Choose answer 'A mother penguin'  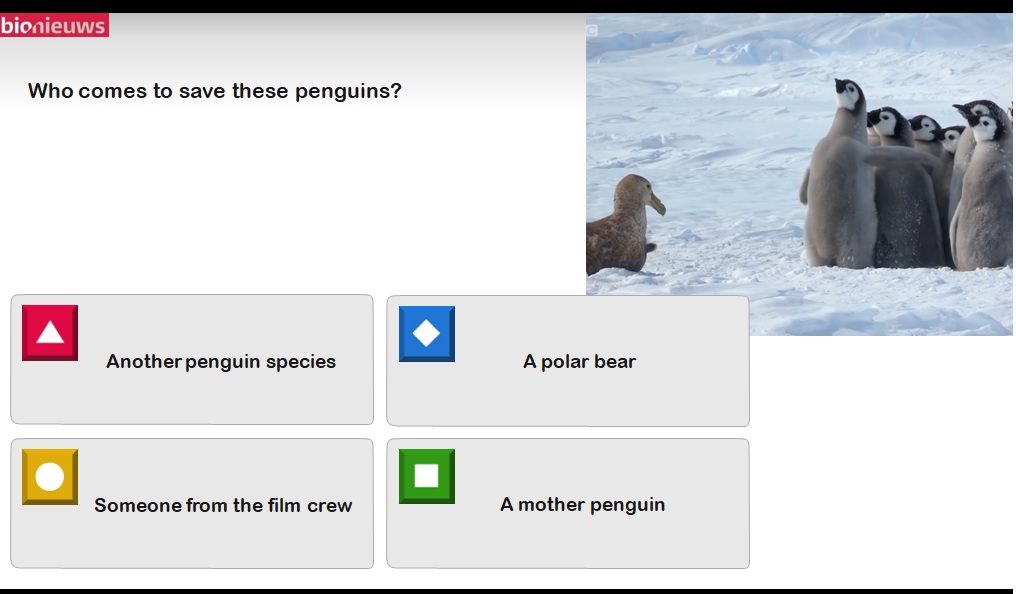point(568,503)
